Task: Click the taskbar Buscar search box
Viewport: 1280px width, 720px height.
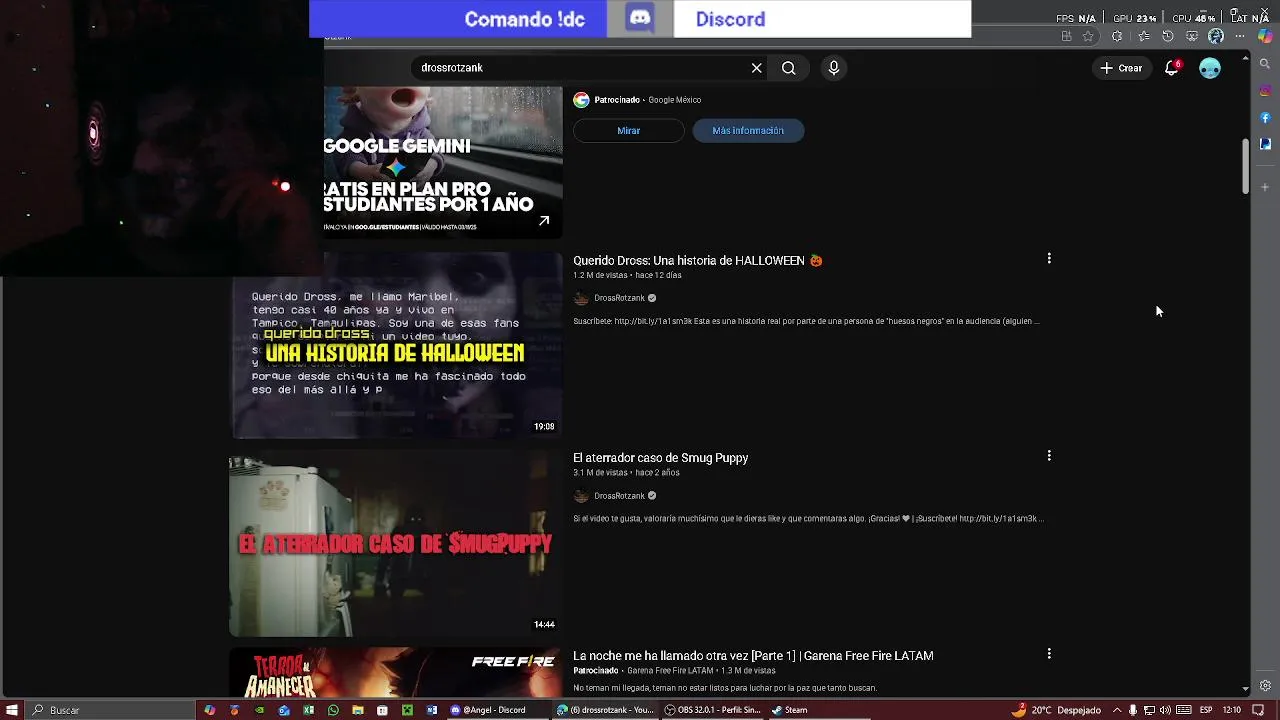Action: 110,710
